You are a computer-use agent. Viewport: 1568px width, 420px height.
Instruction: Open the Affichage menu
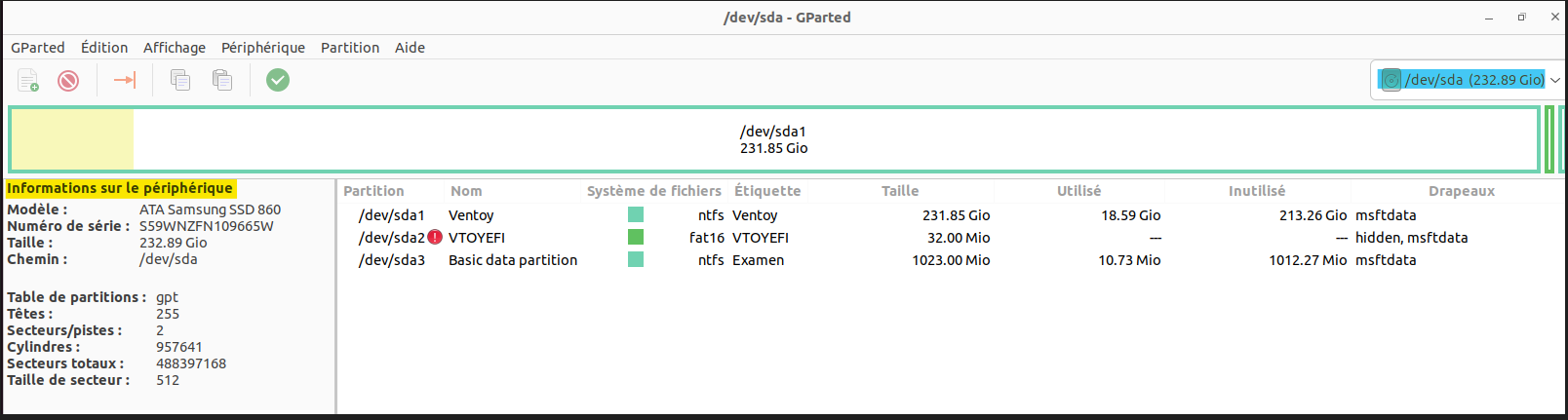click(175, 48)
